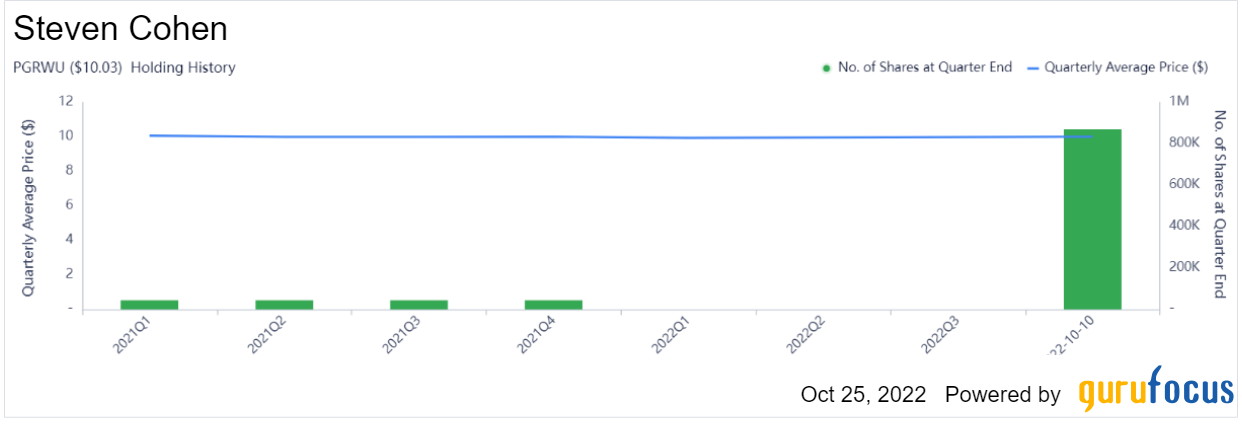Select the 2021Q4 green bar
Viewport: 1242px width, 425px height.
tap(553, 304)
